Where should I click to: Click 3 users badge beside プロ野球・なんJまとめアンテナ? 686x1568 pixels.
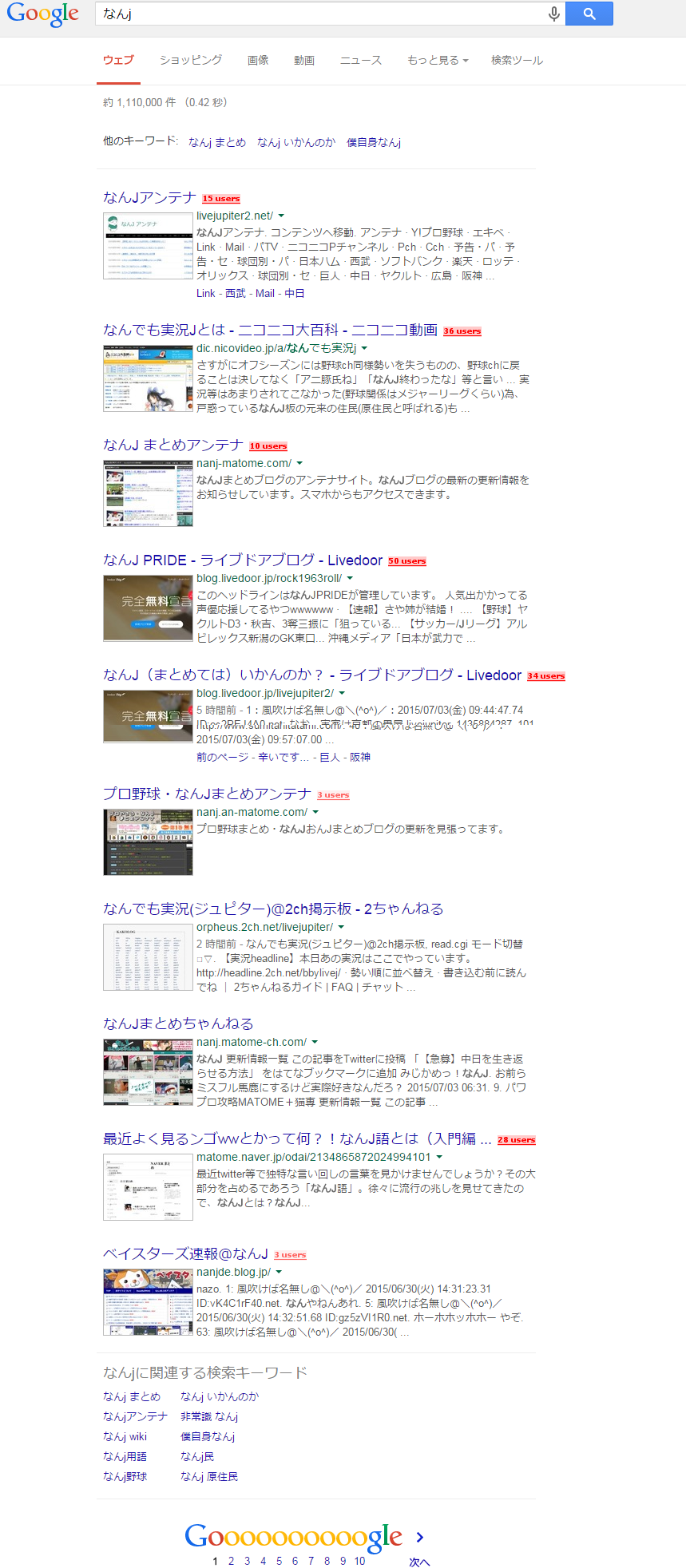click(x=333, y=795)
